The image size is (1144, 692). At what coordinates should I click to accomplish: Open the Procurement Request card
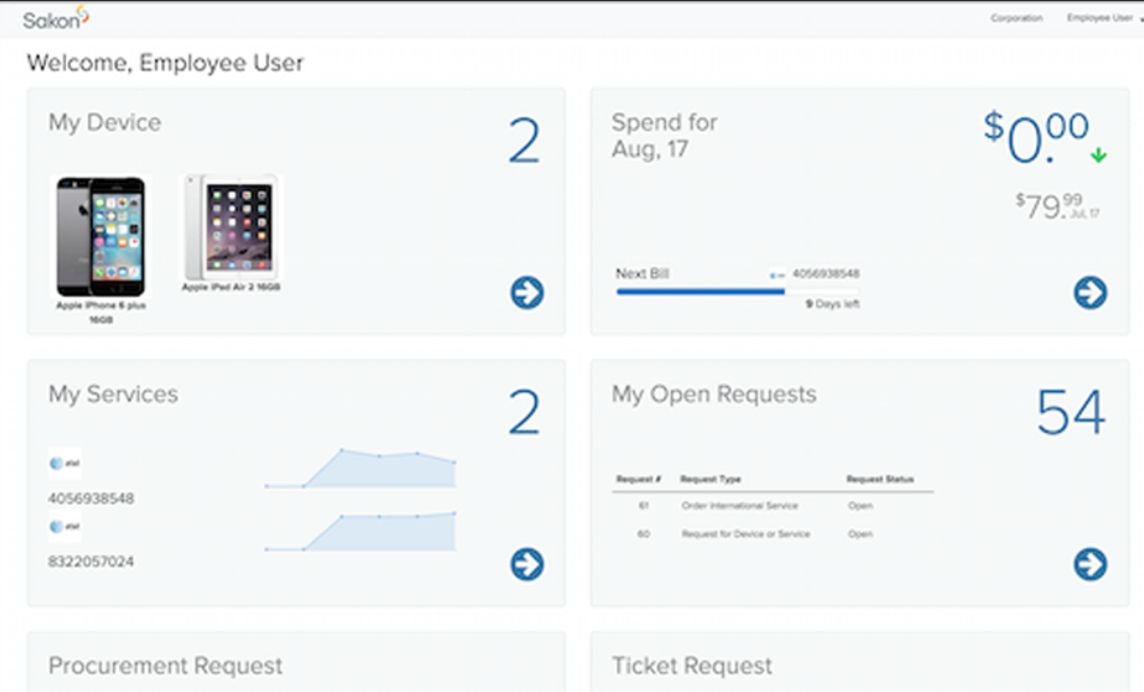point(166,665)
